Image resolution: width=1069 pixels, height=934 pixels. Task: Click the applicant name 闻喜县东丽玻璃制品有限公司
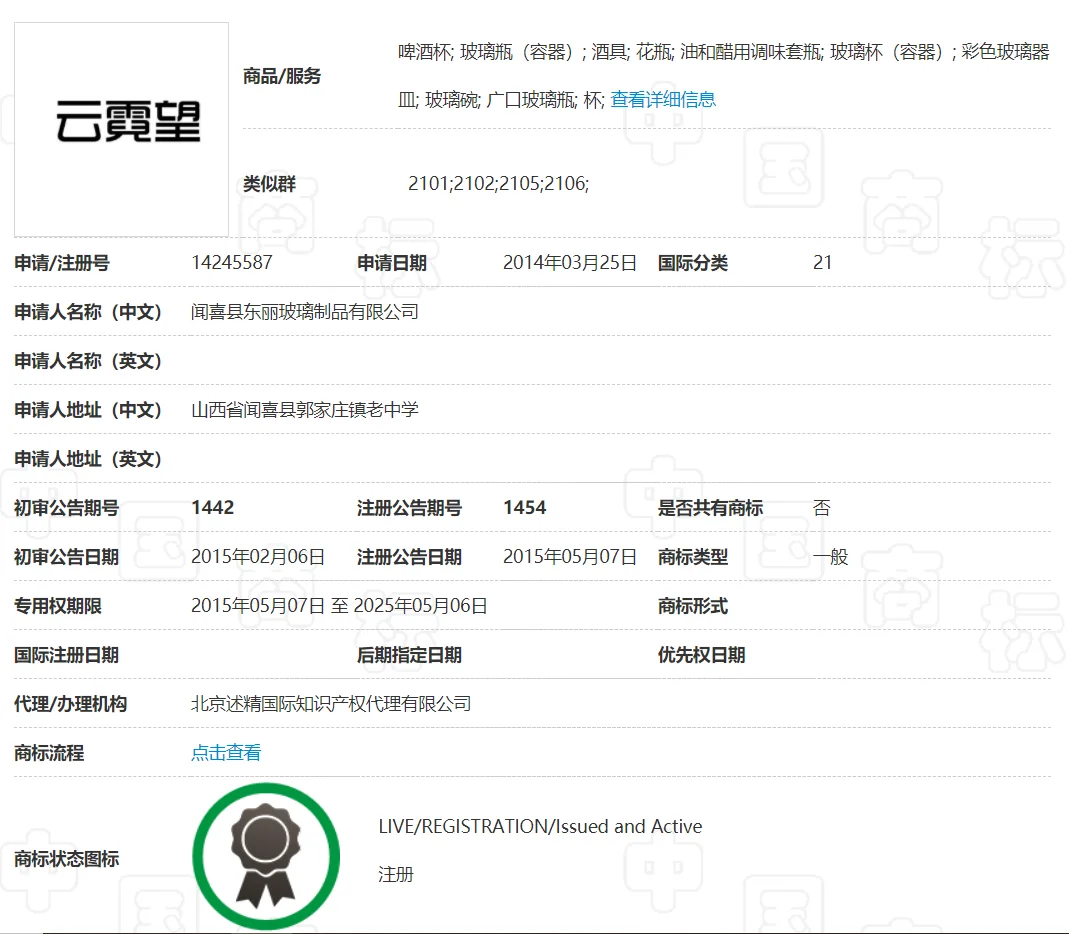(x=305, y=312)
